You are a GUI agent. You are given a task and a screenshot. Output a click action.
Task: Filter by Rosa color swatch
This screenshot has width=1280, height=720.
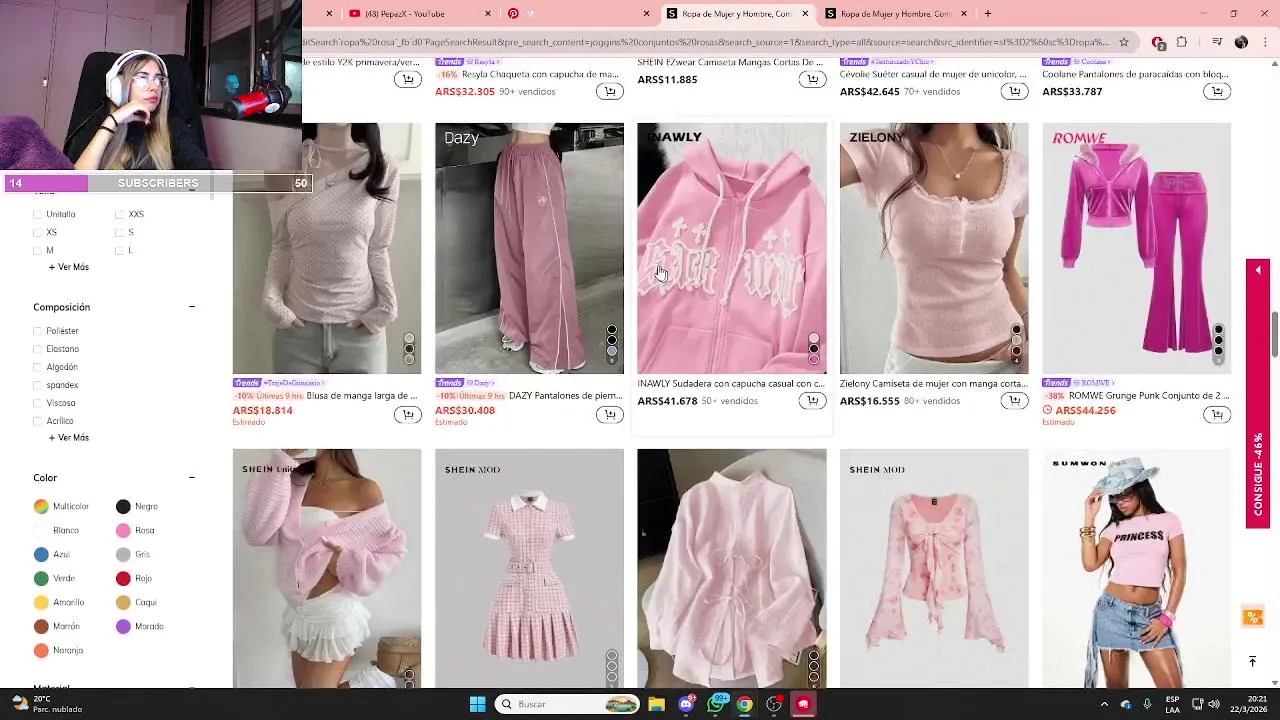pos(123,530)
